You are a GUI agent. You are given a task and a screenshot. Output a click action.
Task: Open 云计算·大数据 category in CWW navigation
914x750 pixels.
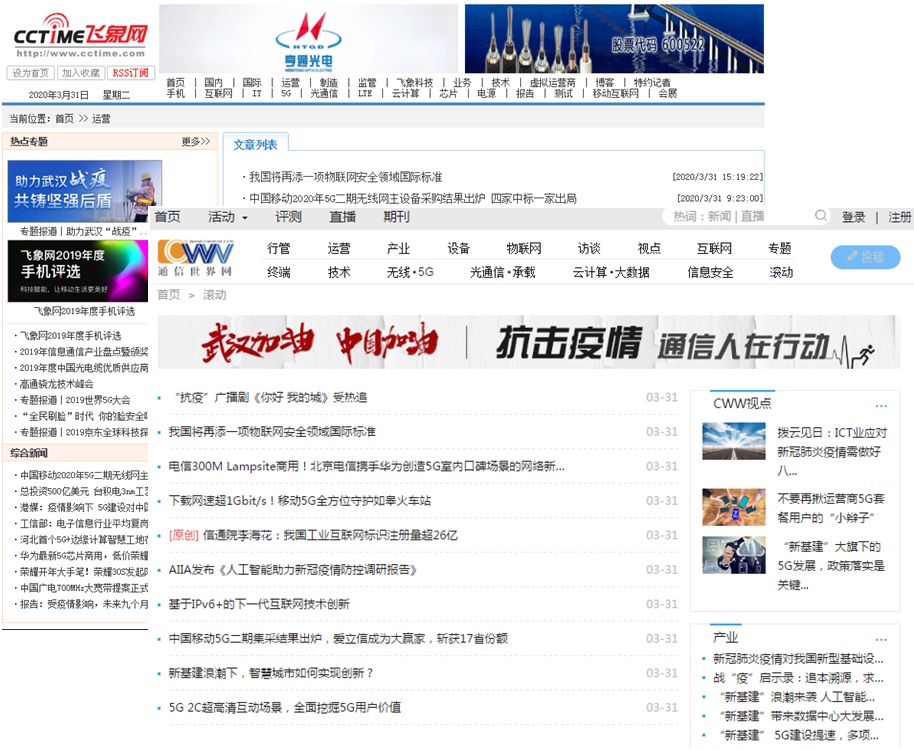(611, 272)
